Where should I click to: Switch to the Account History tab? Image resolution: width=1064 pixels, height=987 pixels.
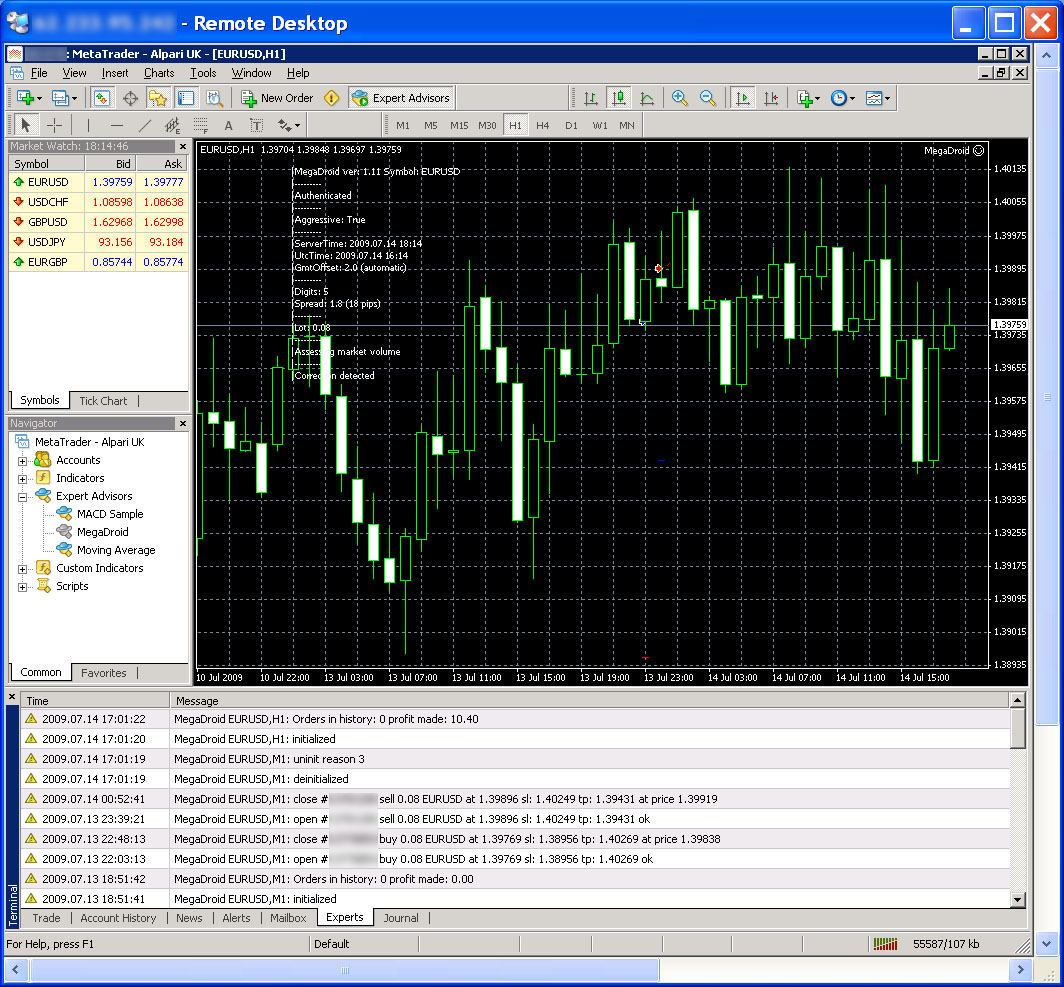click(118, 918)
